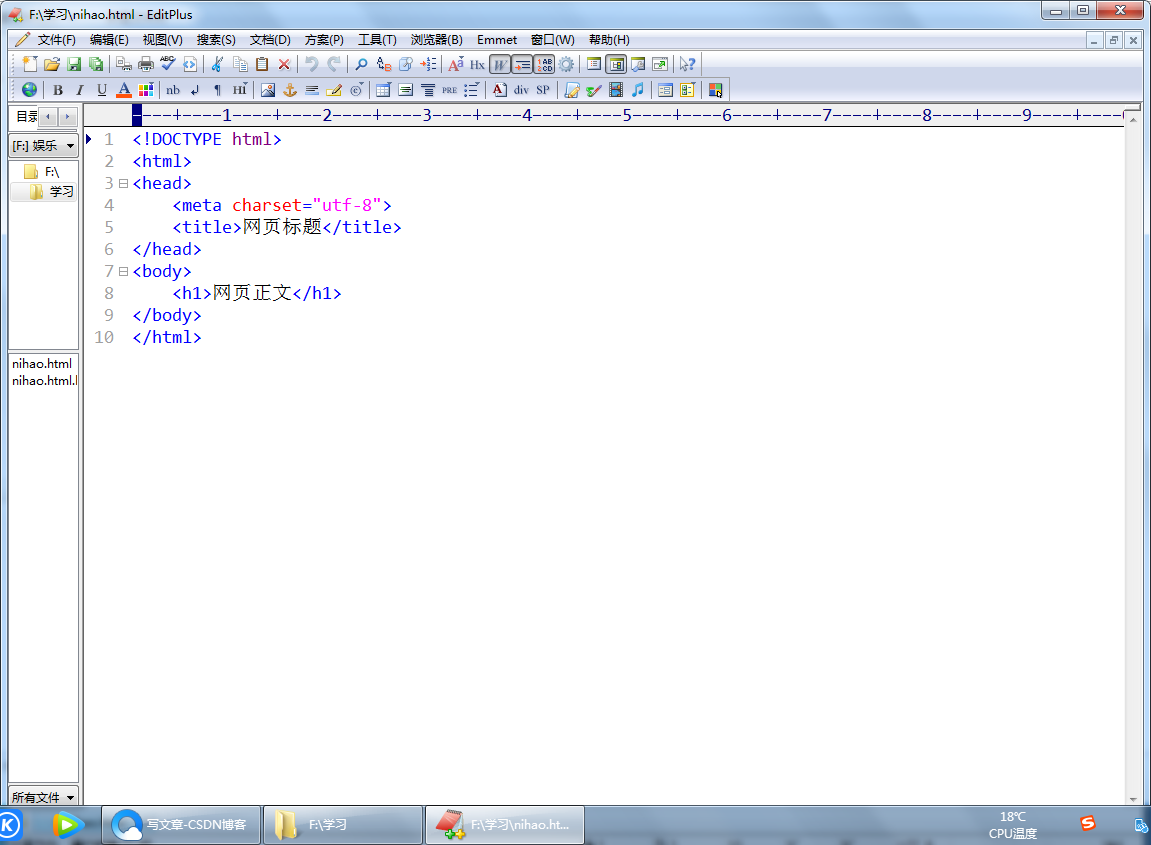The width and height of the screenshot is (1151, 845).
Task: Insert film strip media icon
Action: tap(616, 90)
